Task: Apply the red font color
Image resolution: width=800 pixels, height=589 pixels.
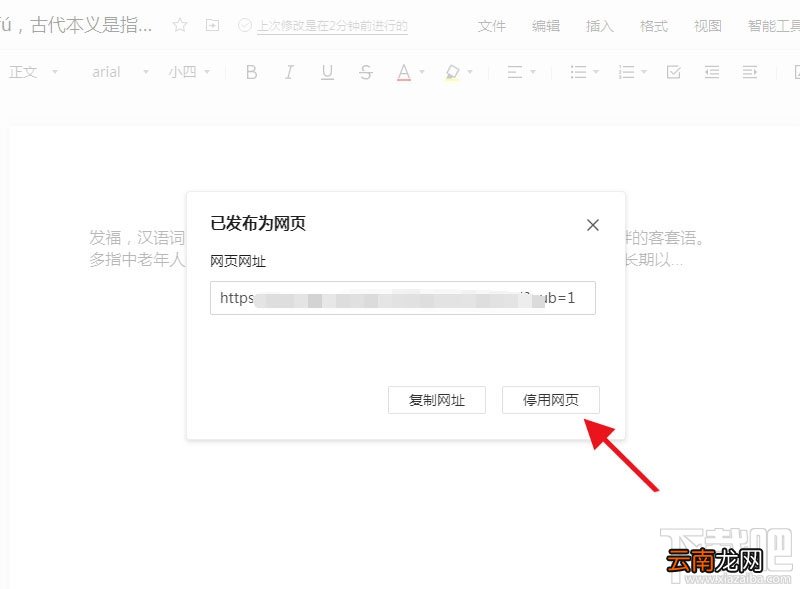Action: click(404, 72)
